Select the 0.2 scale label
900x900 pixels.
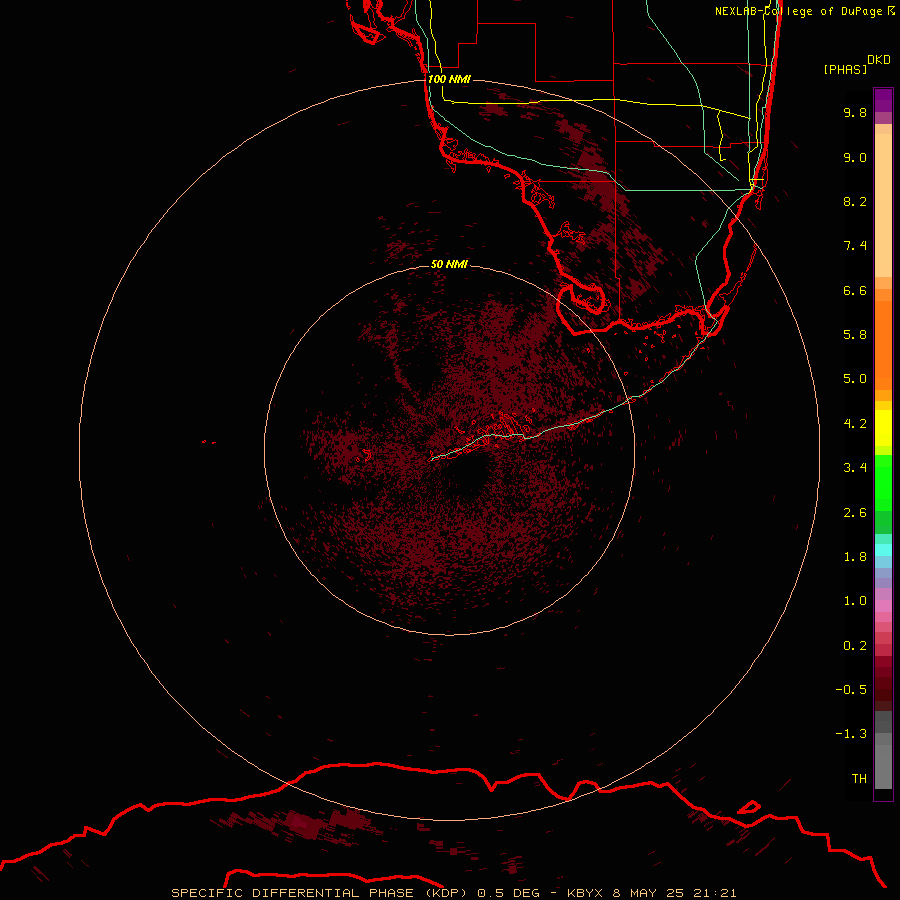(855, 646)
